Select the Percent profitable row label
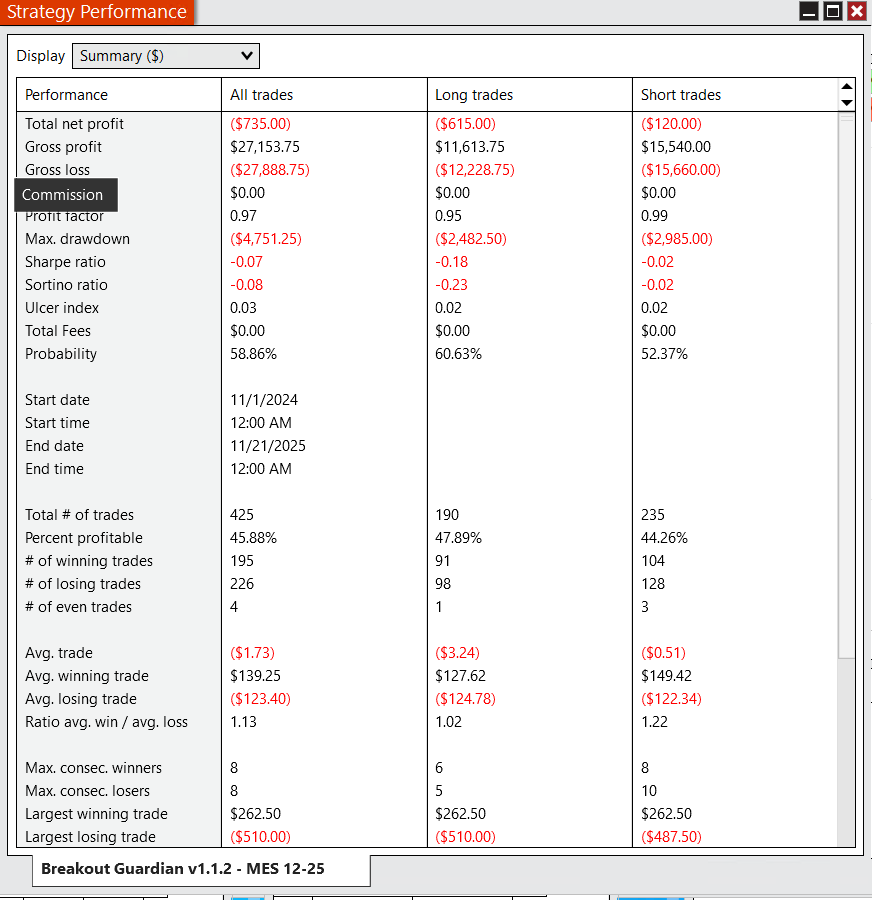This screenshot has height=900, width=872. 84,538
